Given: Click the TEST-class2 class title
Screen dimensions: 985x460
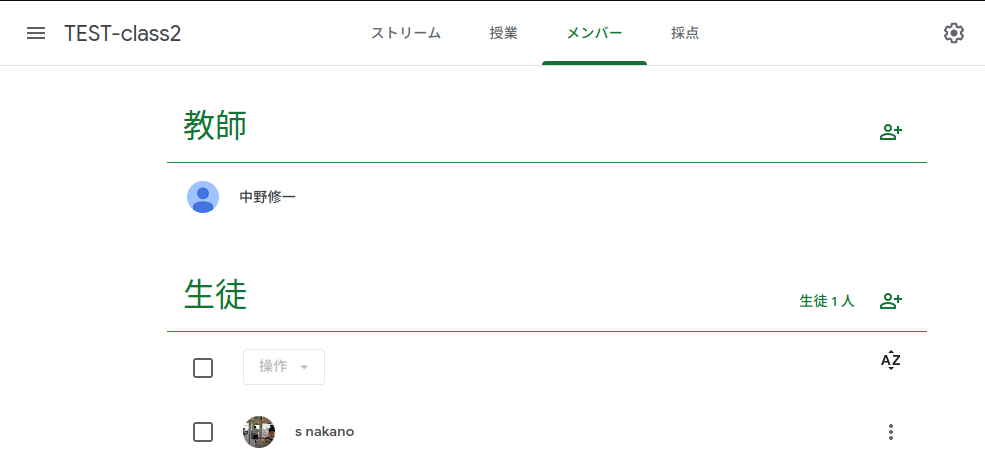Looking at the screenshot, I should (123, 33).
